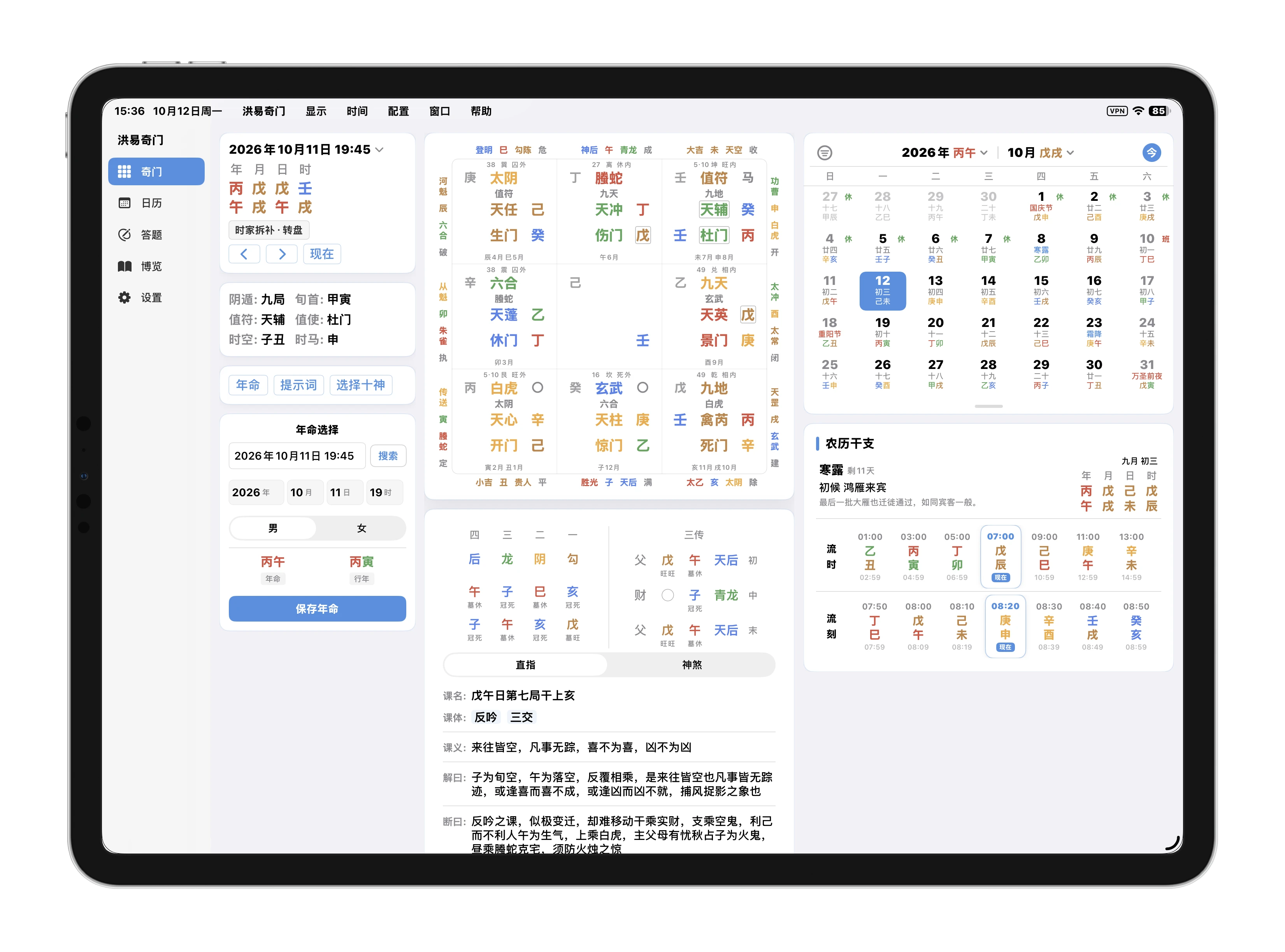
Task: Click the VPN status icon
Action: [1117, 111]
